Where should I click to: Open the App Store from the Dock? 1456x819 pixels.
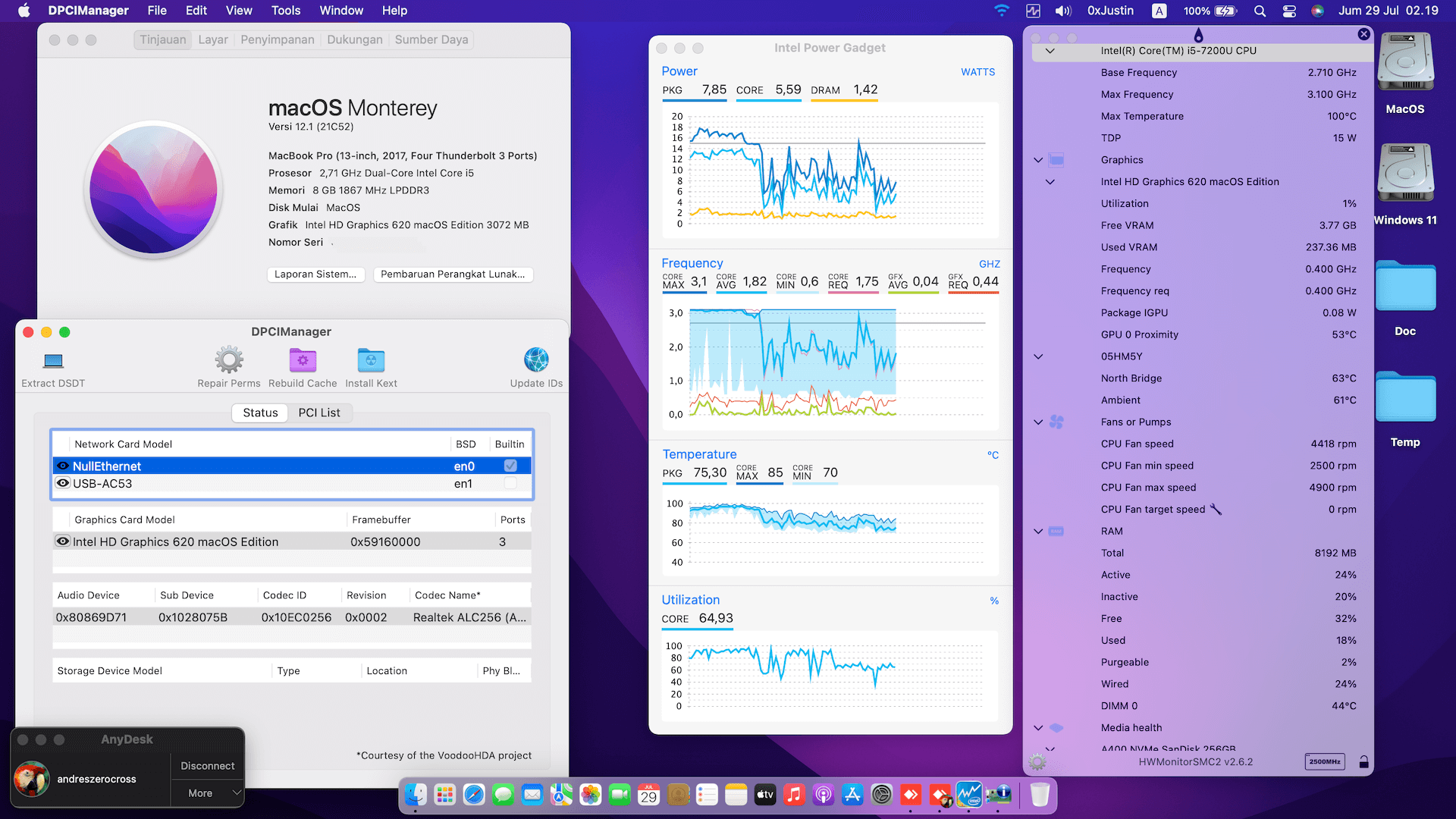(852, 794)
